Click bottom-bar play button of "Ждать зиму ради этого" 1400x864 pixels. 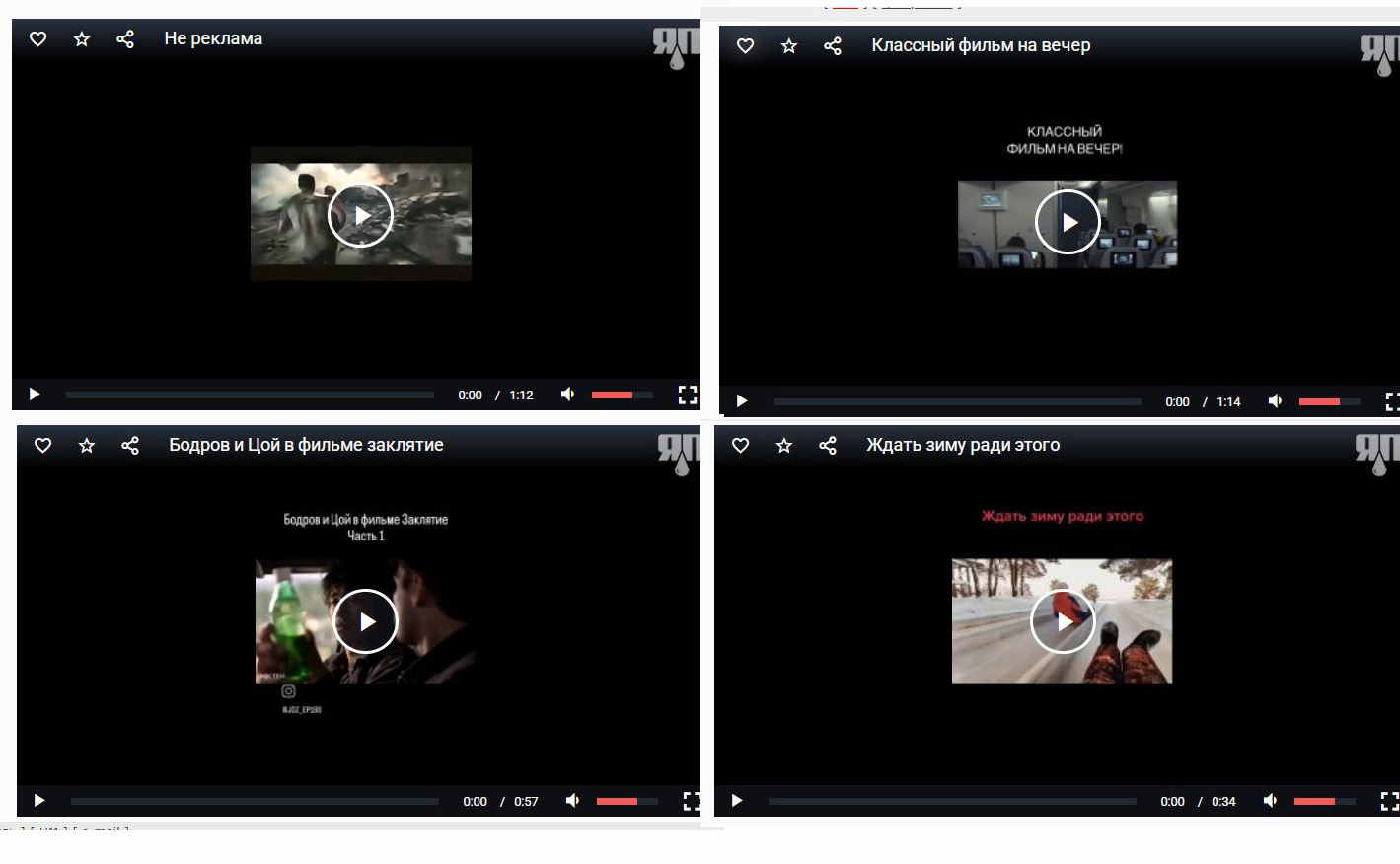coord(737,801)
